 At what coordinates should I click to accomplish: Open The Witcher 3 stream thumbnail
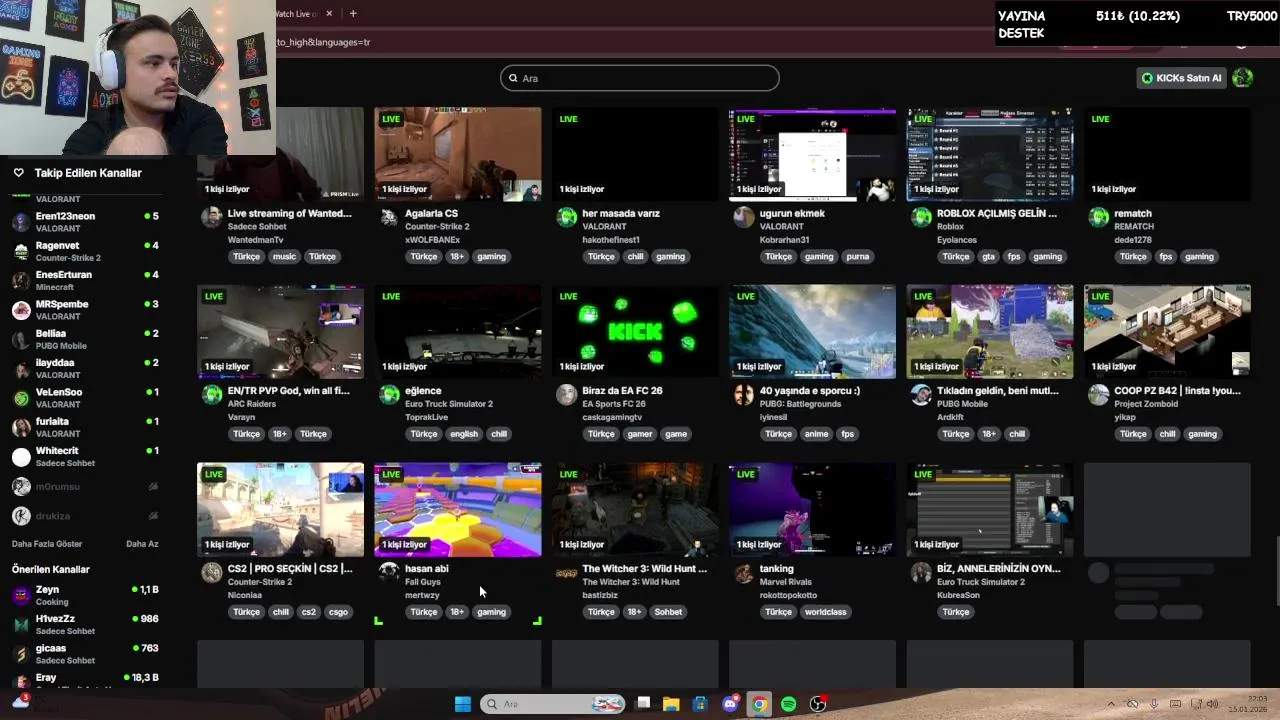click(635, 509)
